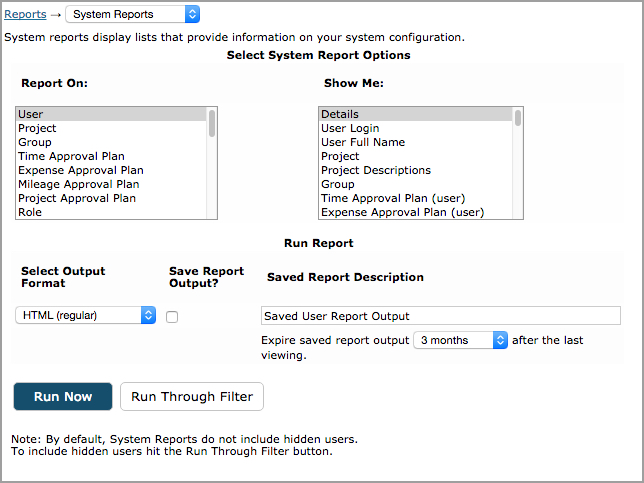Viewport: 644px width, 483px height.
Task: Click the Run Now button
Action: click(x=63, y=396)
